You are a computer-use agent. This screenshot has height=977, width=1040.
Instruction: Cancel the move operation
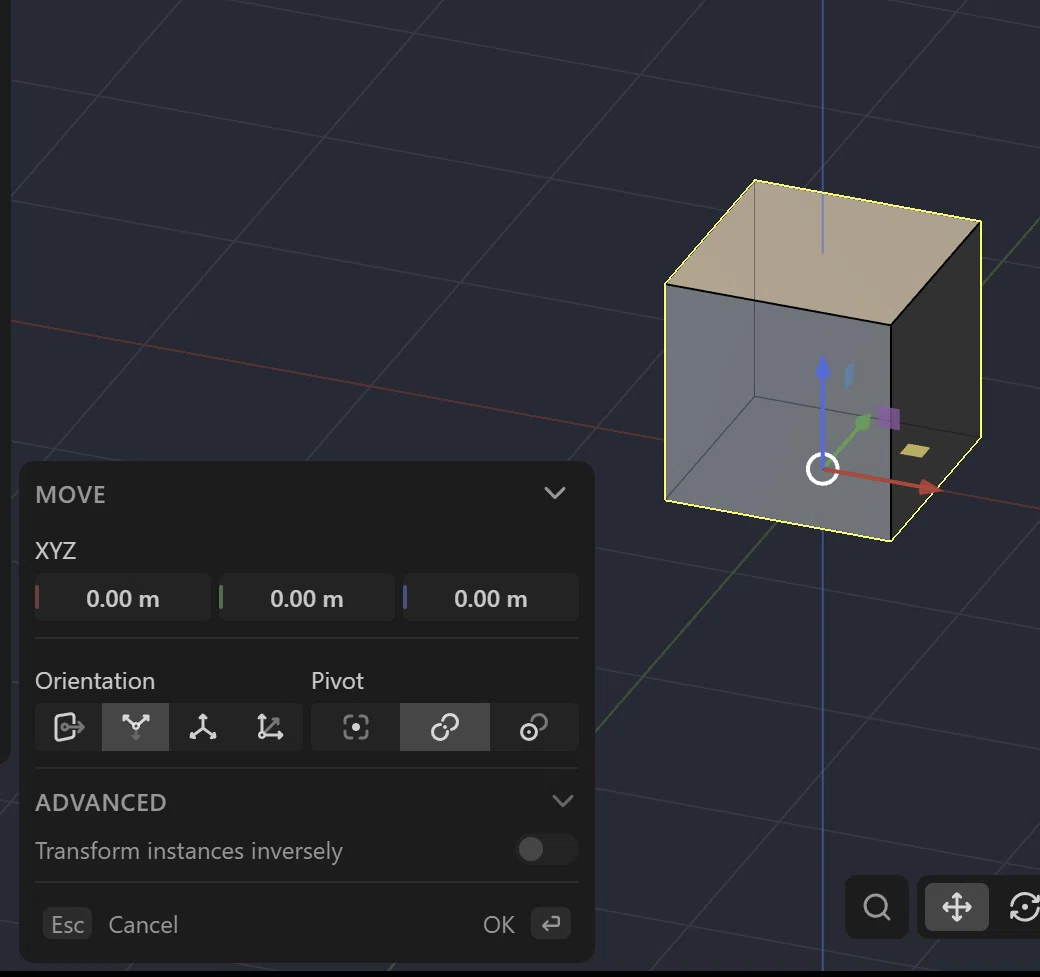(143, 924)
